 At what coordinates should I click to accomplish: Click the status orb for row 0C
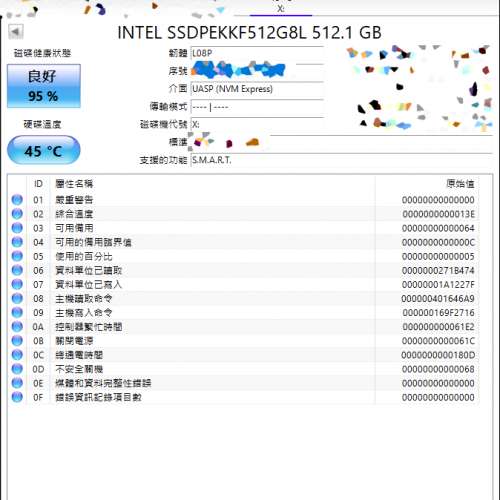(17, 355)
